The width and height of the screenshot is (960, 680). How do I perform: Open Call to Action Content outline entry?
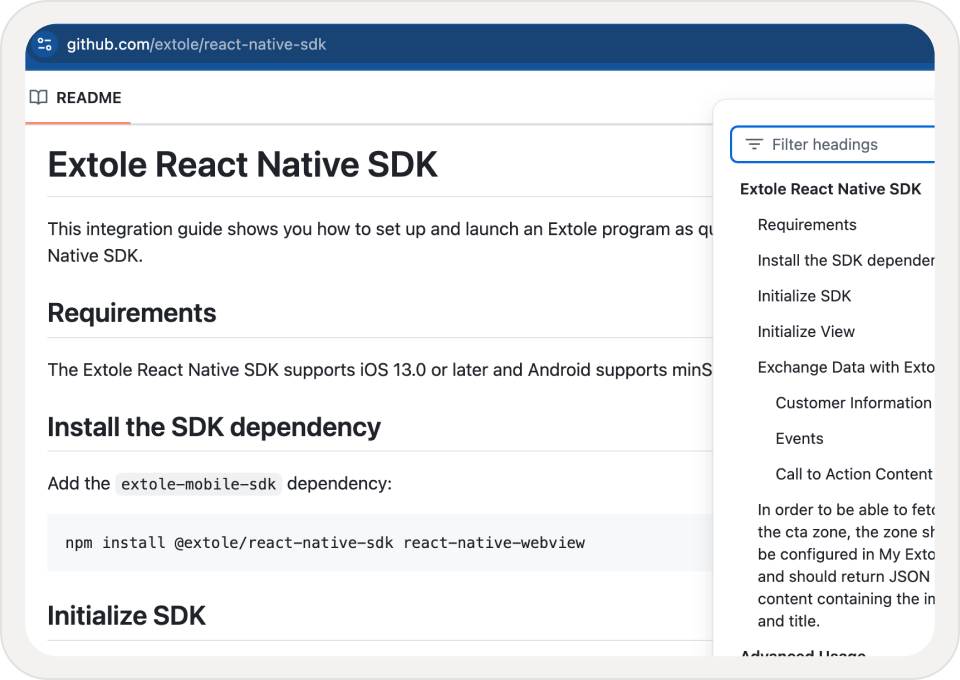854,474
